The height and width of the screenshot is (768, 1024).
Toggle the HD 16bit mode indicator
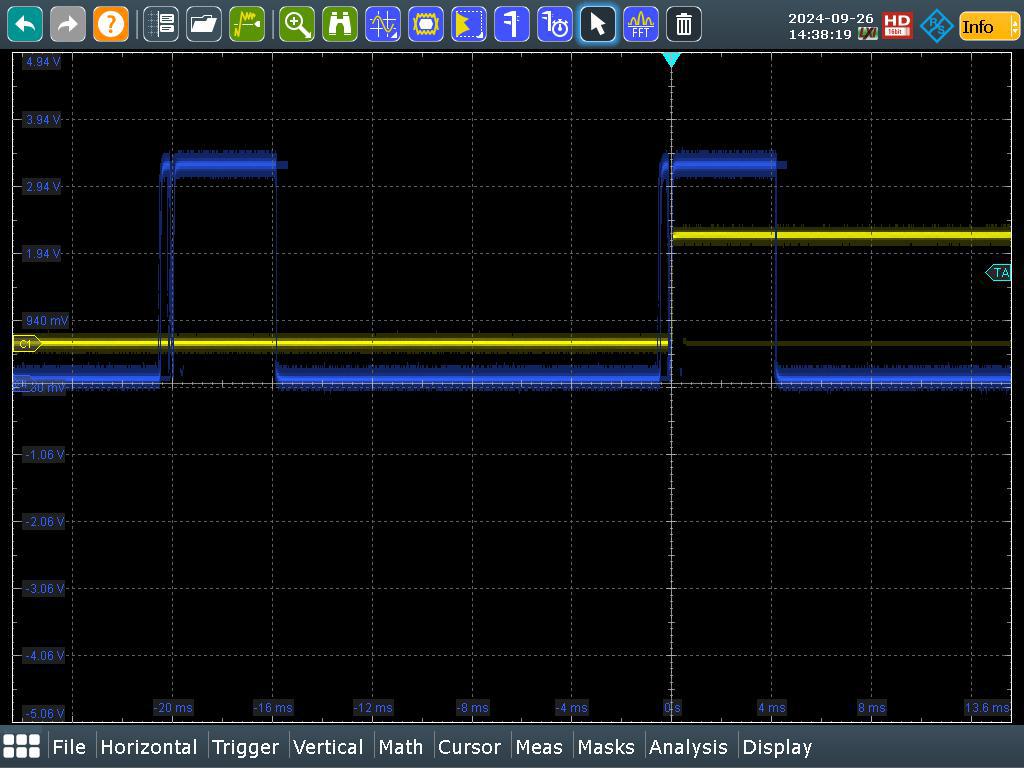(x=897, y=25)
